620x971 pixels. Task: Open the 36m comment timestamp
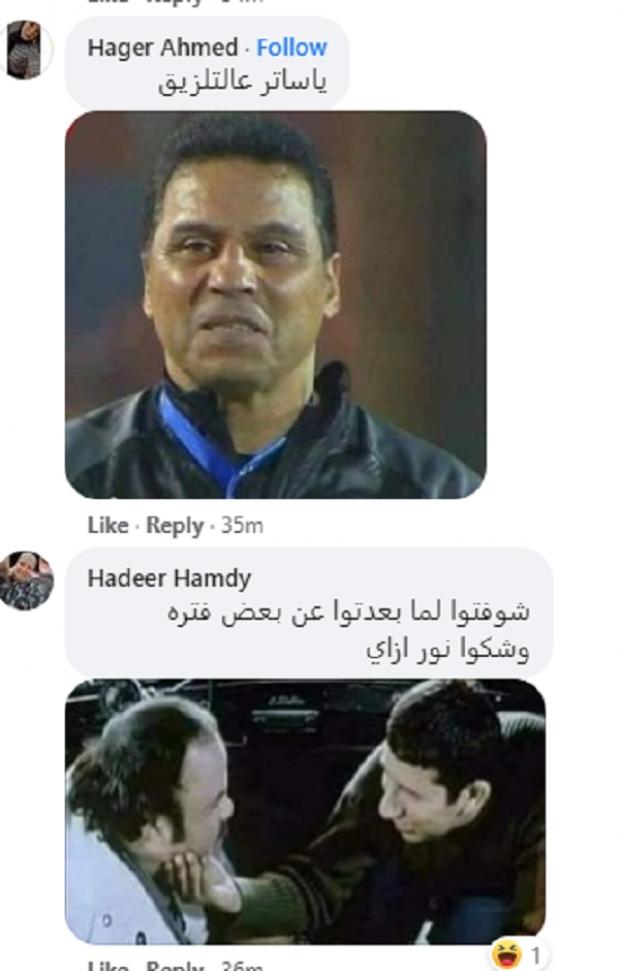[x=242, y=966]
